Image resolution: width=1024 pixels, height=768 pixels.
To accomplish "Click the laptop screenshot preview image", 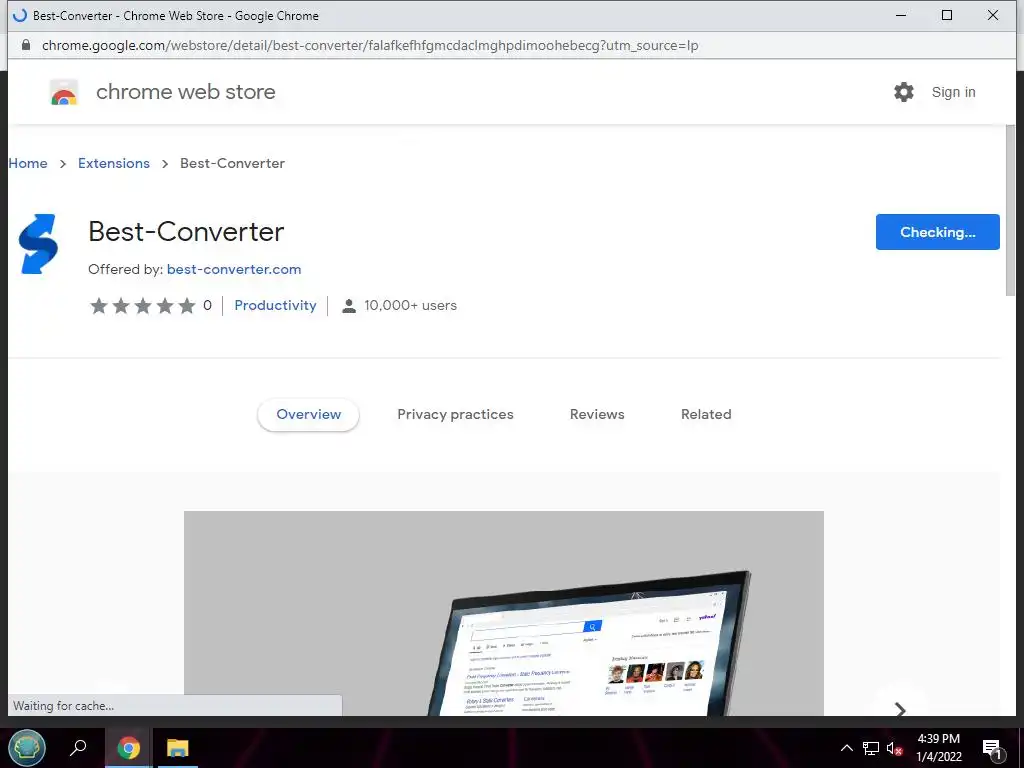I will [504, 613].
